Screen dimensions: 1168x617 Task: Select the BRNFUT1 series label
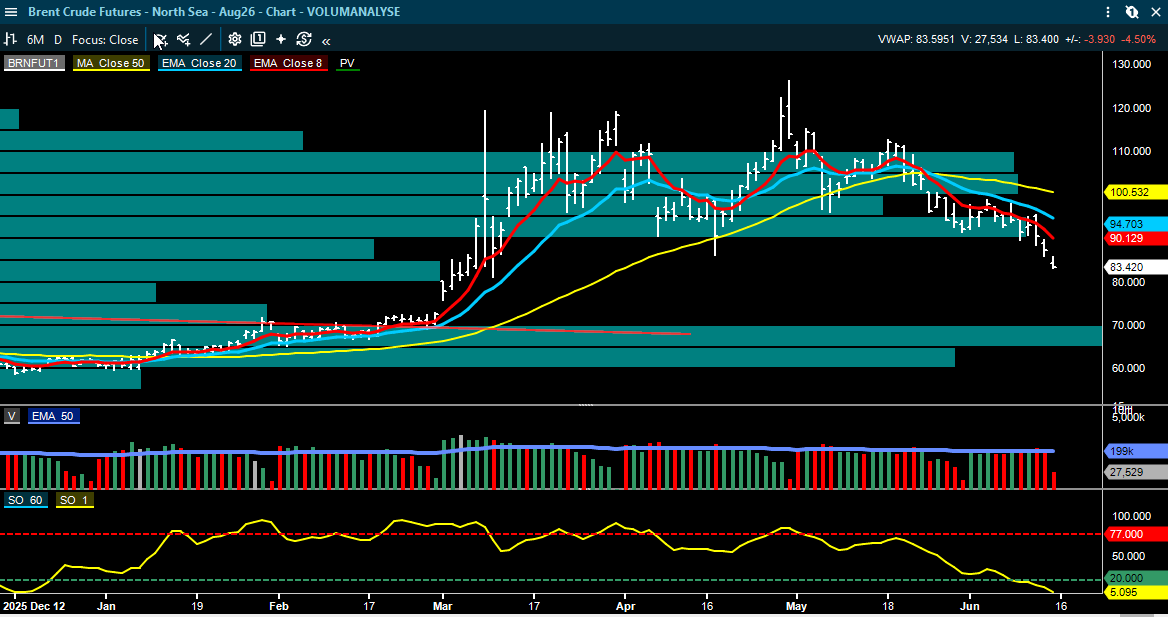34,63
